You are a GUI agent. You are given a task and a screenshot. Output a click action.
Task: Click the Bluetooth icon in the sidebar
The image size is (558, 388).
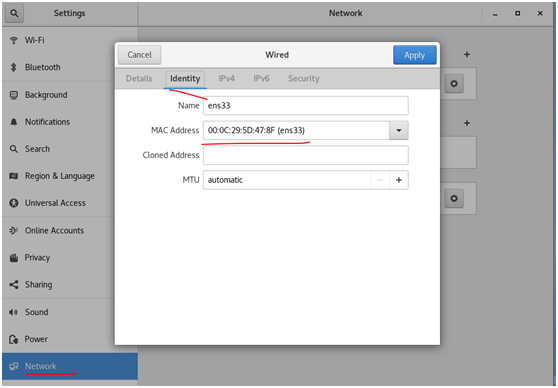pyautogui.click(x=14, y=67)
